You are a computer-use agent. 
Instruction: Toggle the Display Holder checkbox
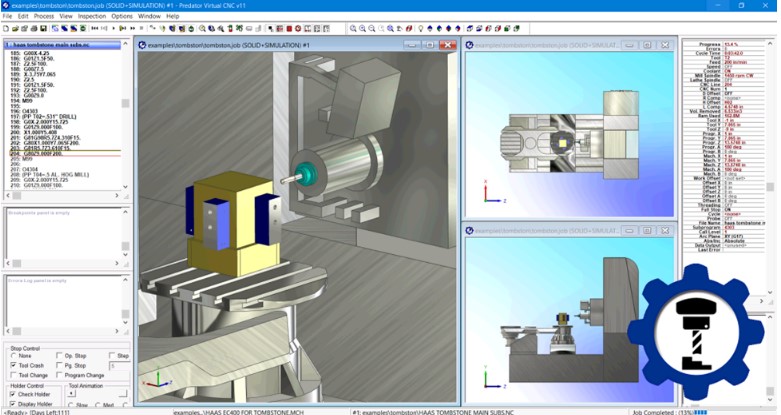(12, 404)
